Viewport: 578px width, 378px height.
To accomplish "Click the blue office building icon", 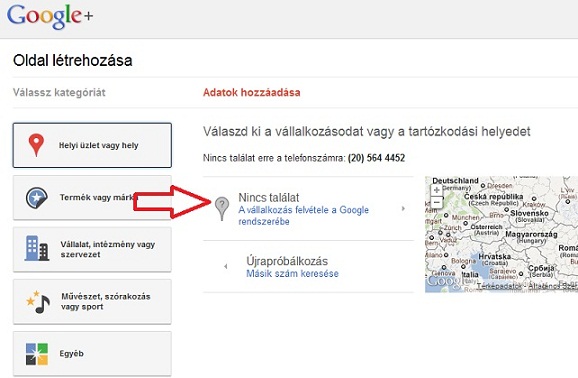I will click(x=36, y=248).
